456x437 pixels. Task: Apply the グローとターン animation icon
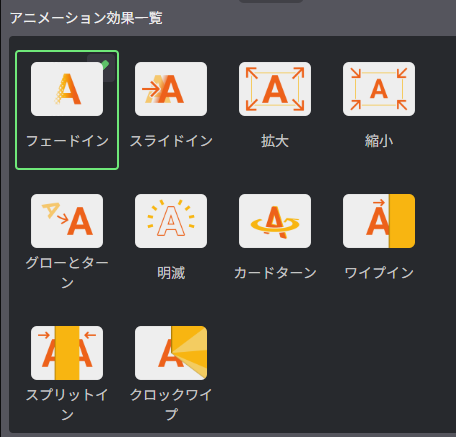point(67,221)
